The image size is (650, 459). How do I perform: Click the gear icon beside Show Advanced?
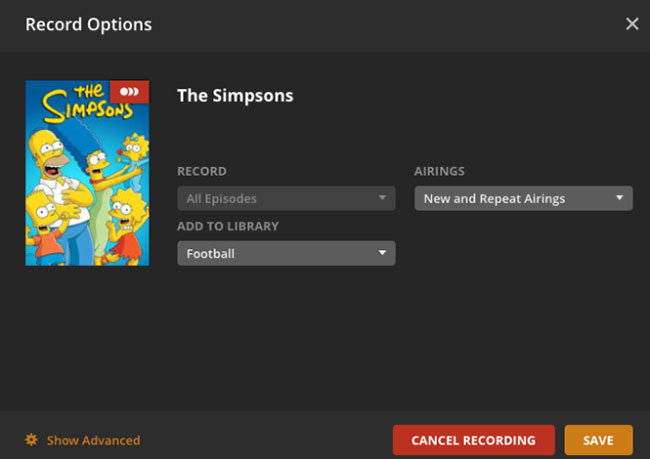tap(31, 440)
